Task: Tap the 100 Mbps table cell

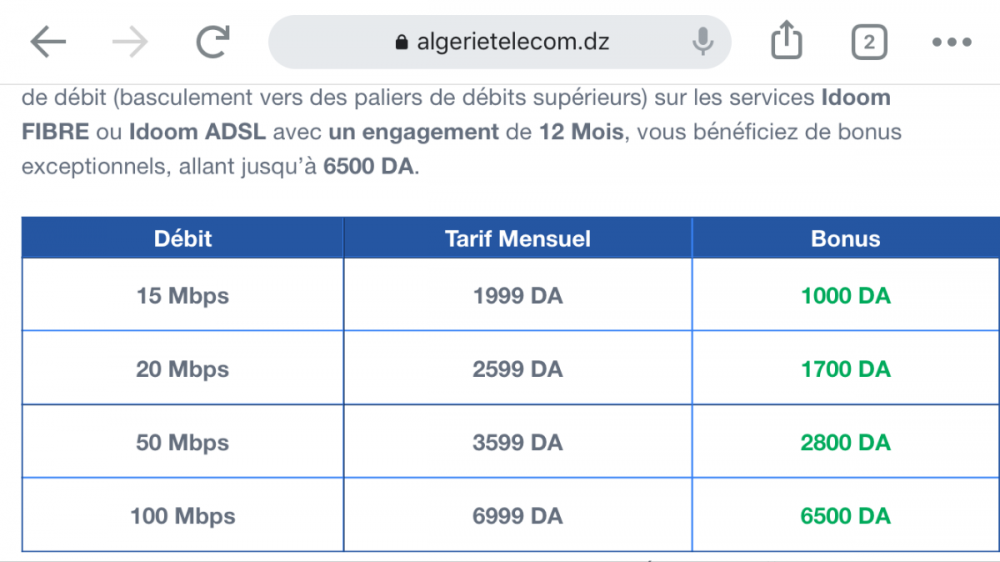Action: click(x=183, y=517)
